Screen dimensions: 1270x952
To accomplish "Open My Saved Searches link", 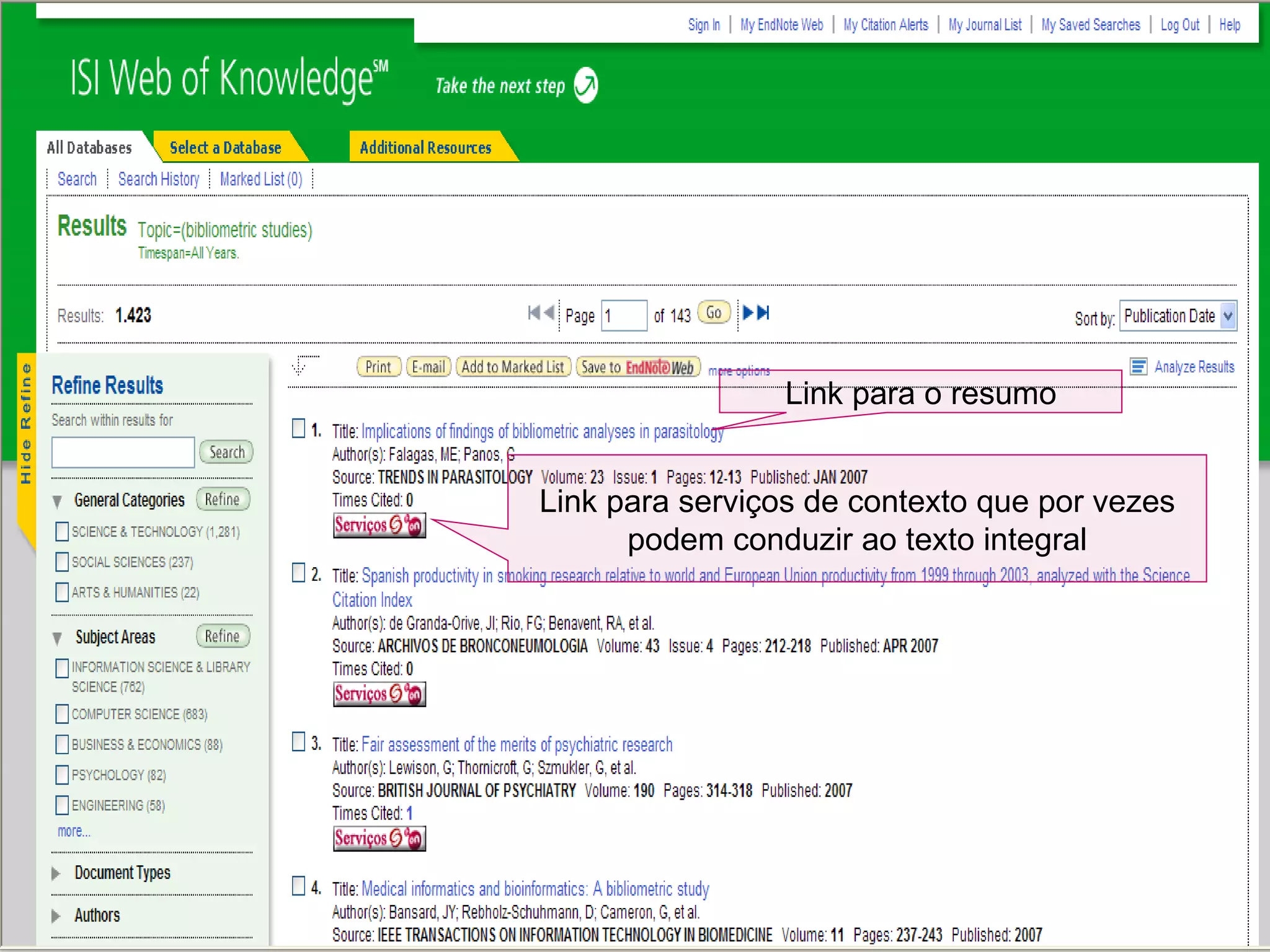I will click(1091, 25).
